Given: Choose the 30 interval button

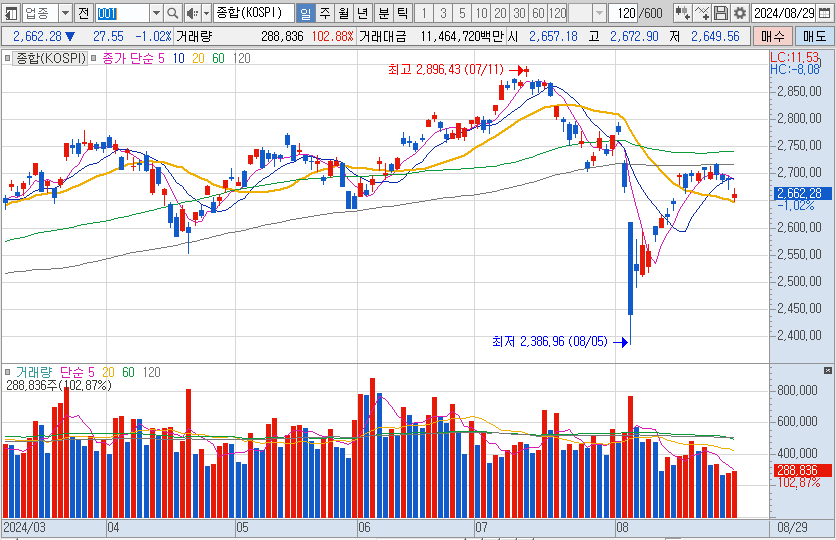Looking at the screenshot, I should coord(519,13).
